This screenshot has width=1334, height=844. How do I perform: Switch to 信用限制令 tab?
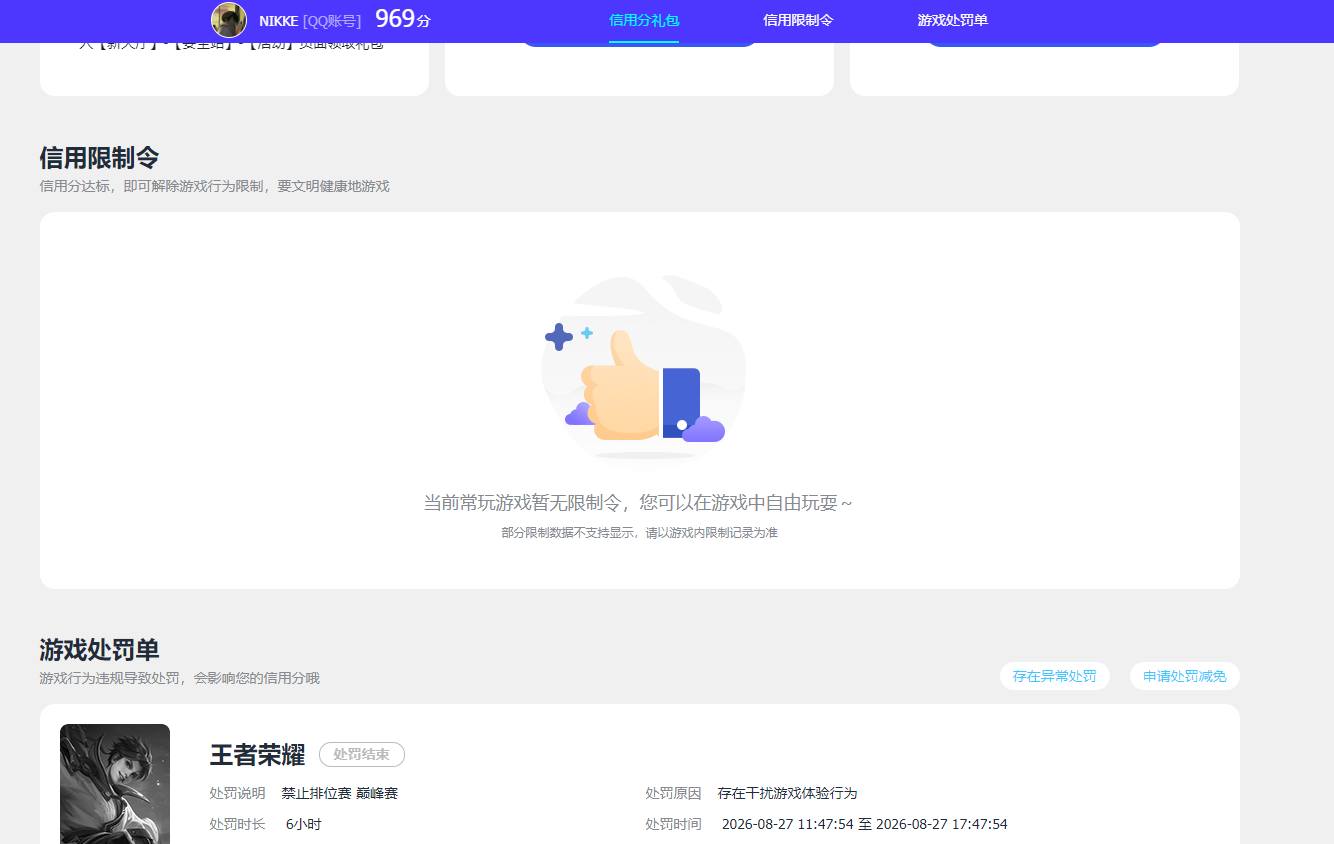798,20
